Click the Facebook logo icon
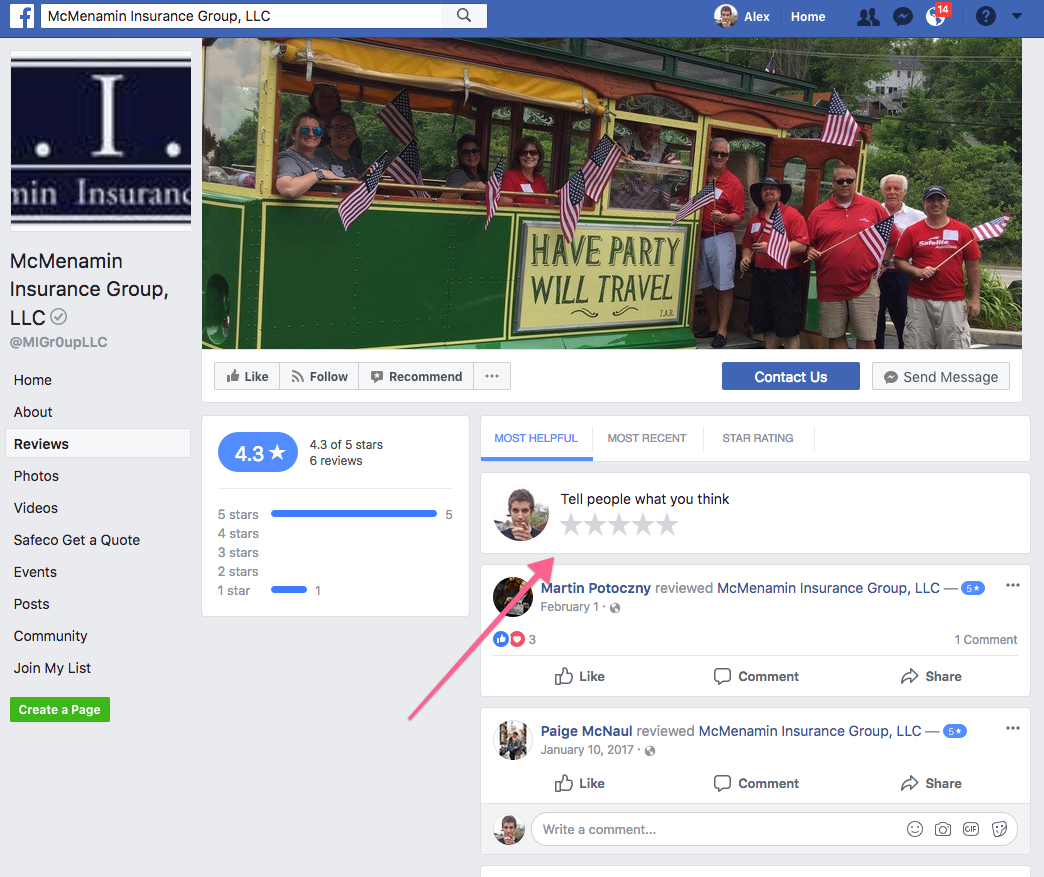Image resolution: width=1044 pixels, height=877 pixels. point(22,15)
